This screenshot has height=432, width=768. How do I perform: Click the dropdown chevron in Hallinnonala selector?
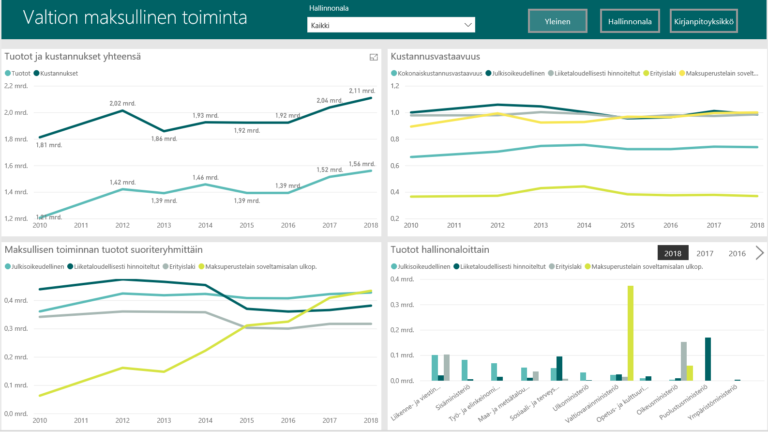pyautogui.click(x=467, y=25)
